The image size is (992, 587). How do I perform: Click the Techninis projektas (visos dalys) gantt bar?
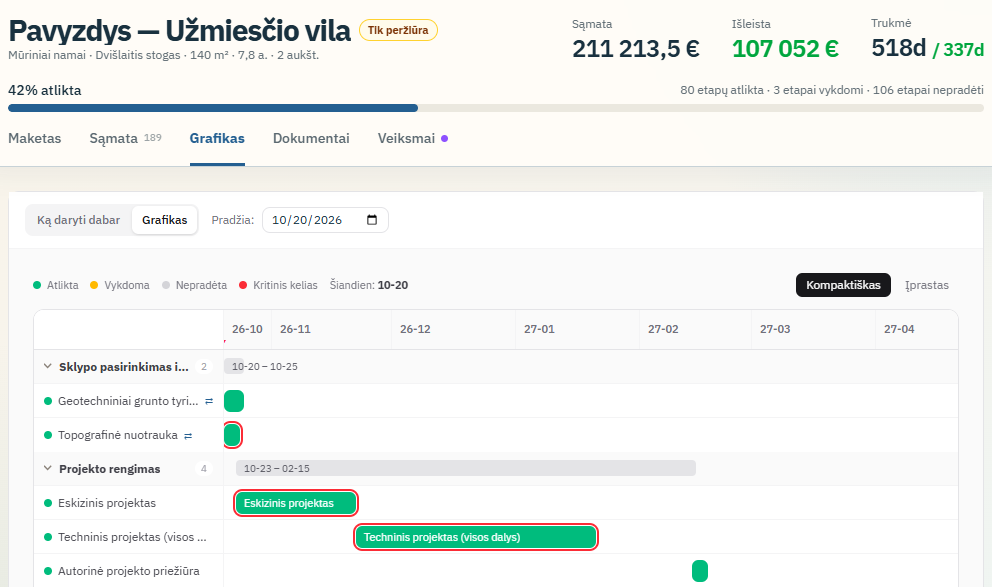tap(476, 537)
